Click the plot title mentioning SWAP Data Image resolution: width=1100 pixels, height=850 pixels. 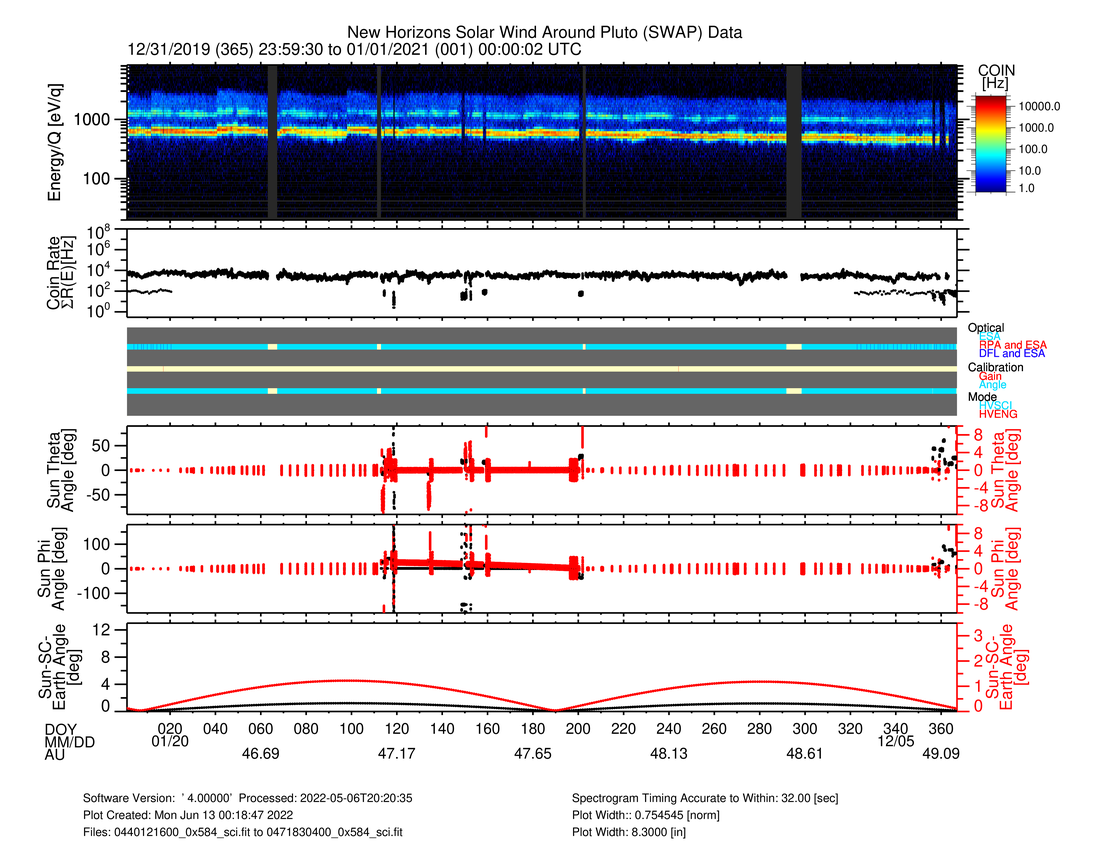point(544,33)
